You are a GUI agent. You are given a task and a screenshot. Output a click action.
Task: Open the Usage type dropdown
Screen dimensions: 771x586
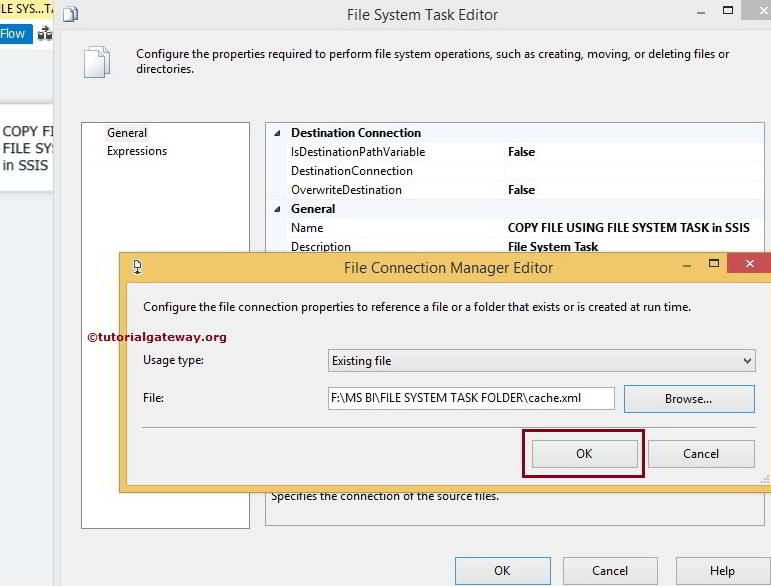pyautogui.click(x=541, y=360)
